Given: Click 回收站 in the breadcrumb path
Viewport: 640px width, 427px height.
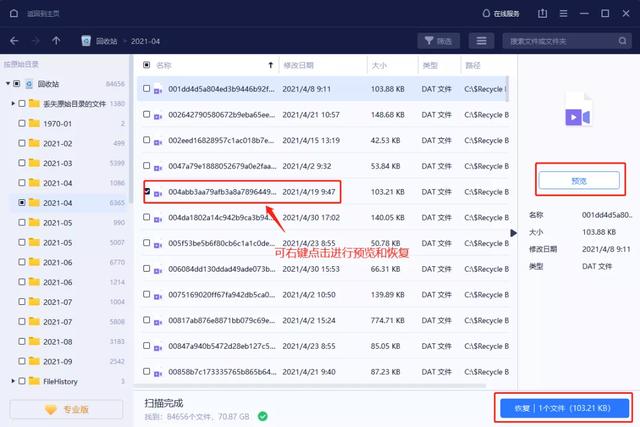Looking at the screenshot, I should pos(107,41).
